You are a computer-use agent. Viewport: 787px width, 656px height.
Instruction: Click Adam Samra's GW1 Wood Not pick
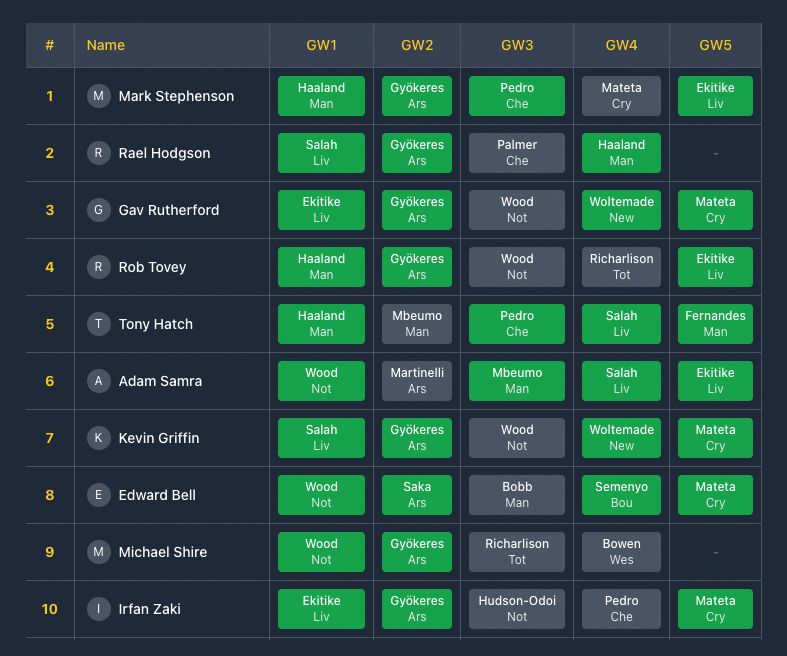[321, 381]
